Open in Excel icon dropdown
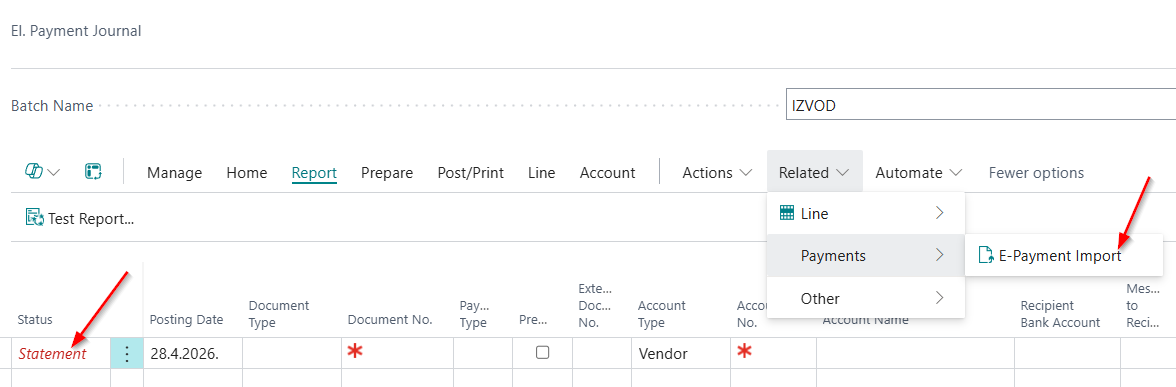This screenshot has height=387, width=1176. coord(43,172)
